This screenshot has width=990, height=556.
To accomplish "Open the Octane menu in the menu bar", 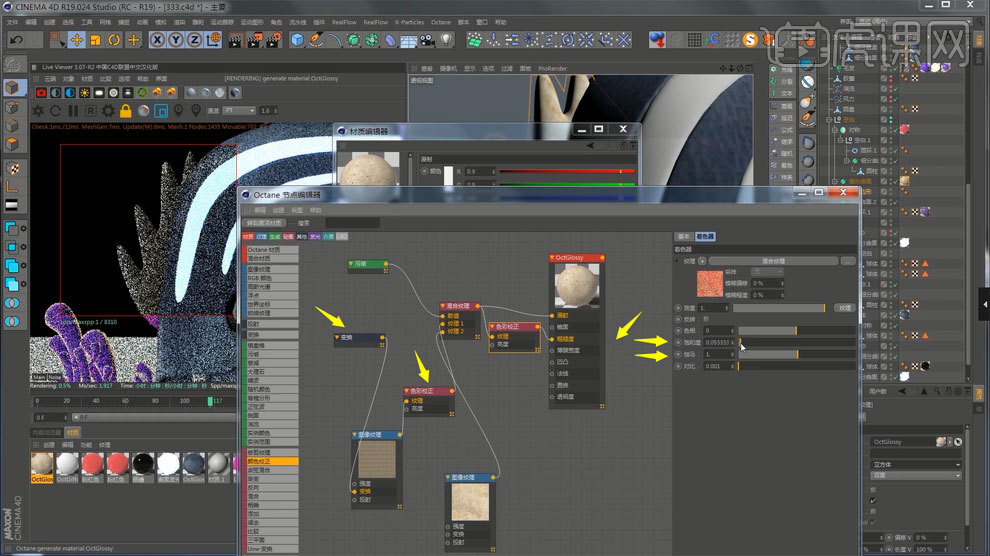I will tap(440, 21).
